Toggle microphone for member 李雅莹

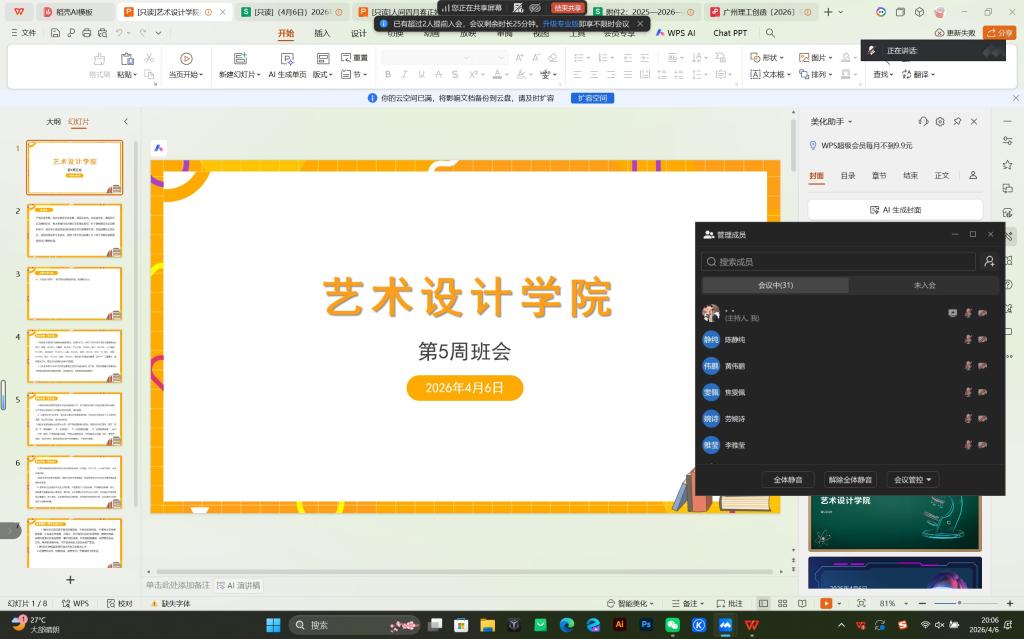point(968,444)
